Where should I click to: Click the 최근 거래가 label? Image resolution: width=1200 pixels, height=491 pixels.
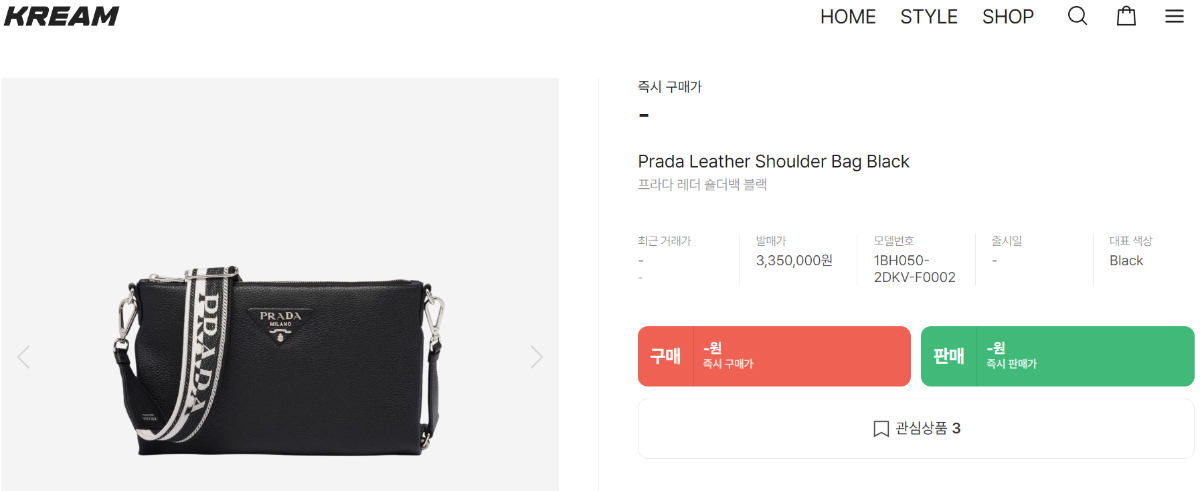click(664, 241)
